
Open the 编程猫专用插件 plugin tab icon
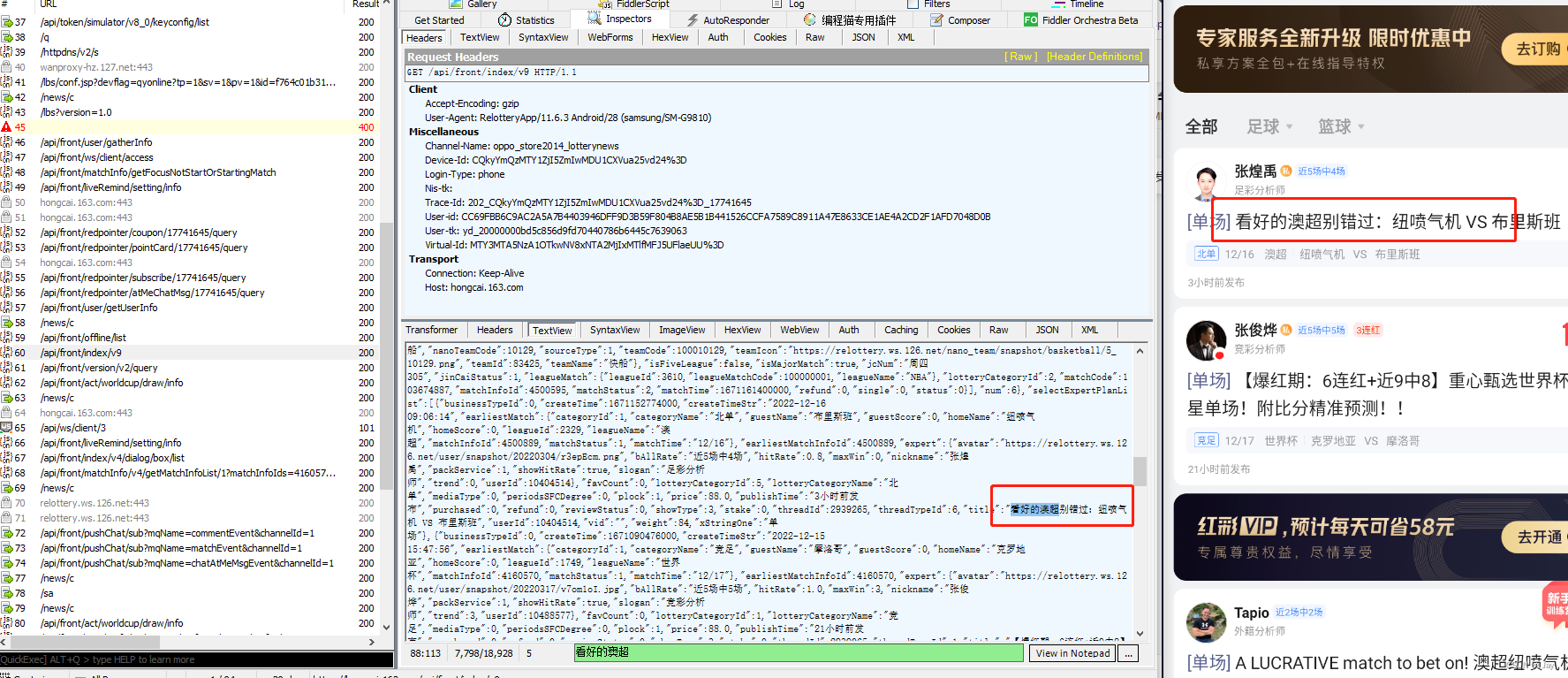pyautogui.click(x=810, y=19)
